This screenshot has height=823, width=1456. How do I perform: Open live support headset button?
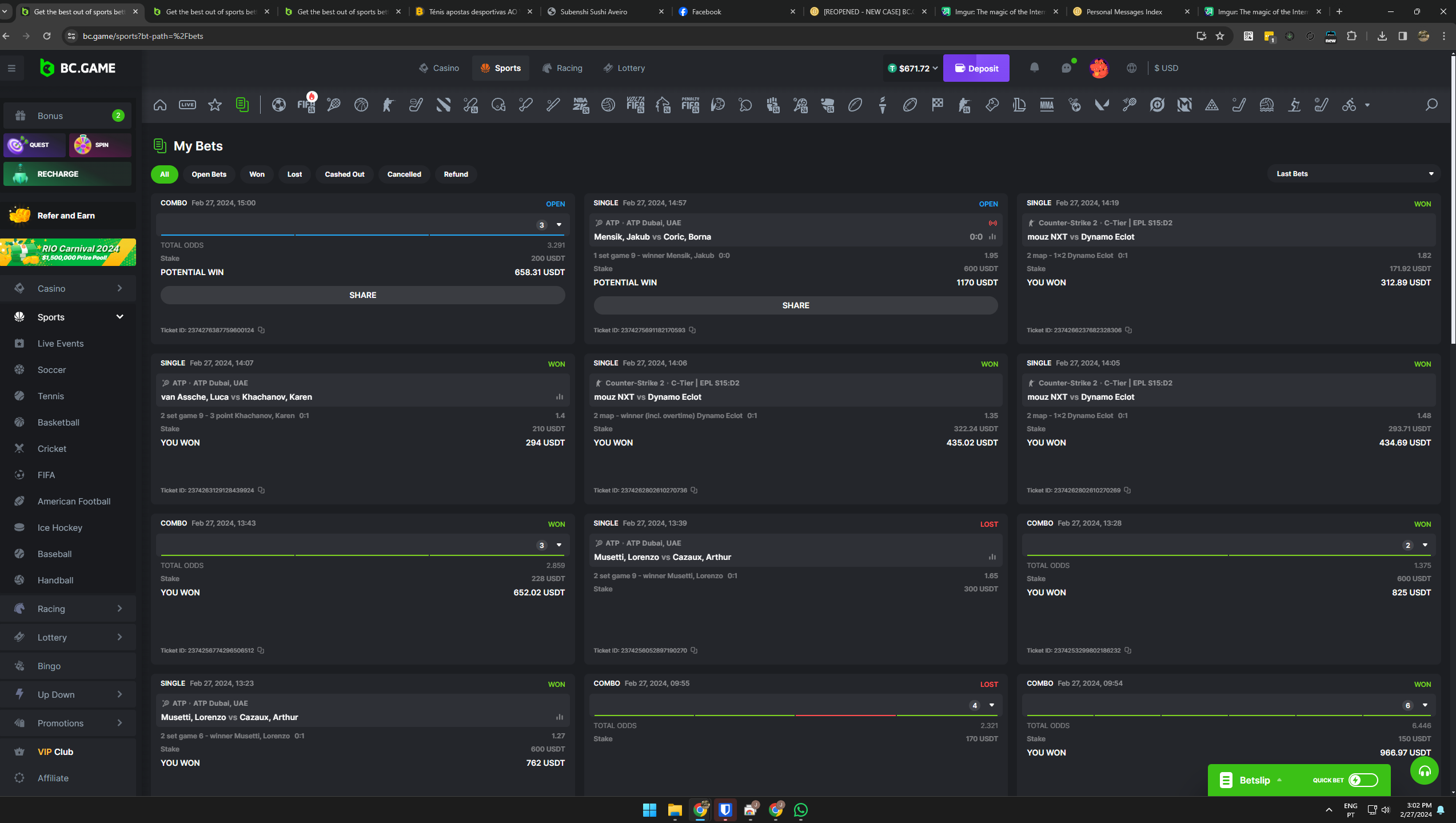click(x=1424, y=771)
